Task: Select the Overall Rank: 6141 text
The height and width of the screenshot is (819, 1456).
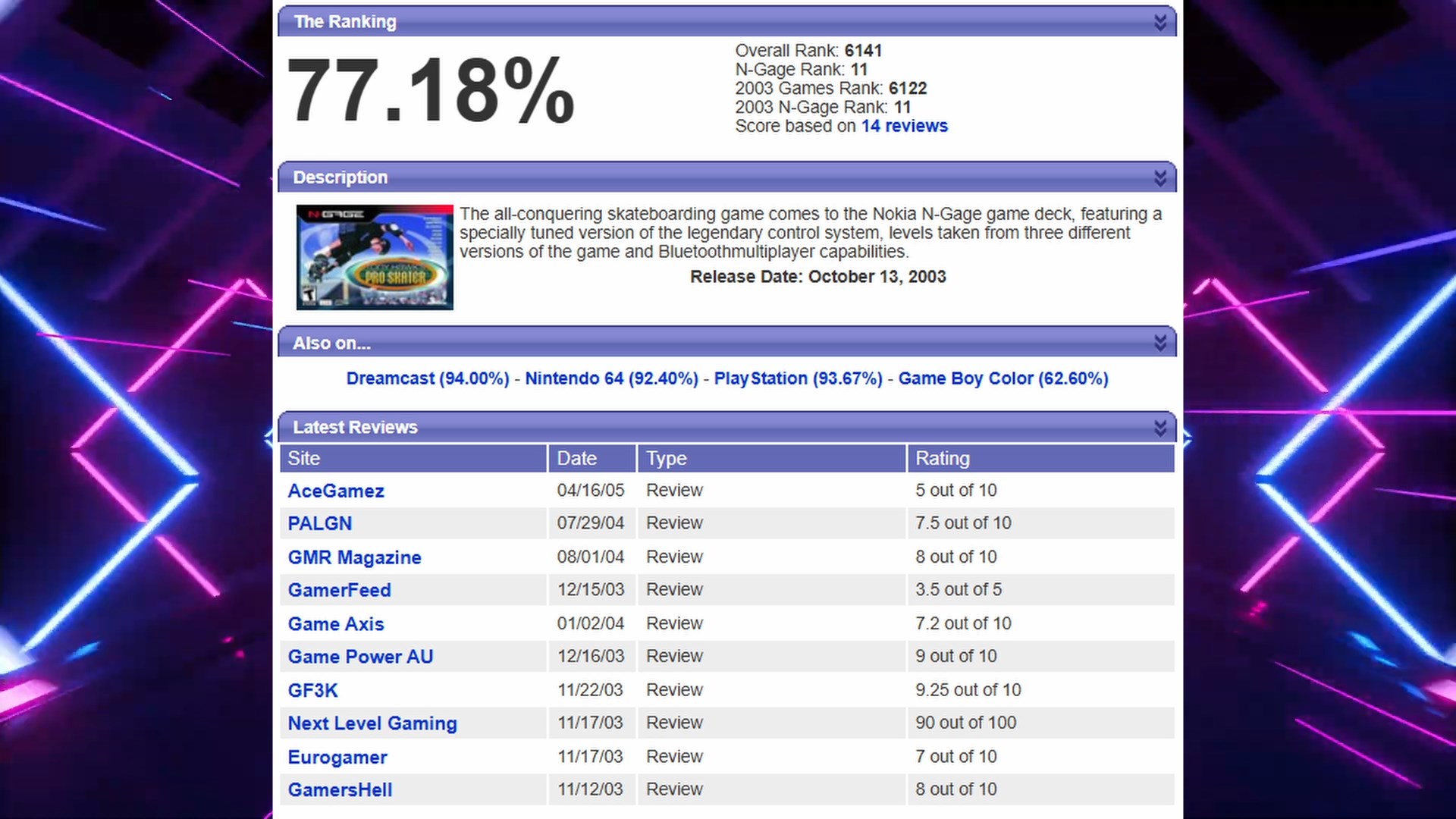Action: coord(808,51)
